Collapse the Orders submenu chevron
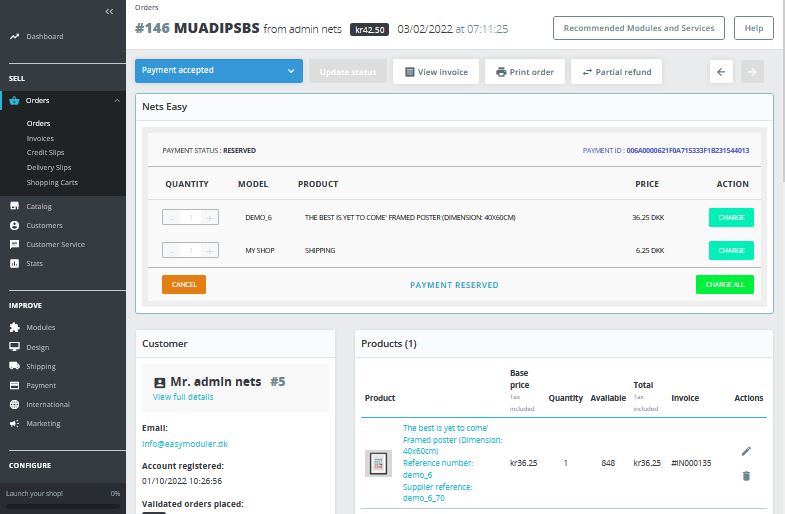 click(x=117, y=101)
